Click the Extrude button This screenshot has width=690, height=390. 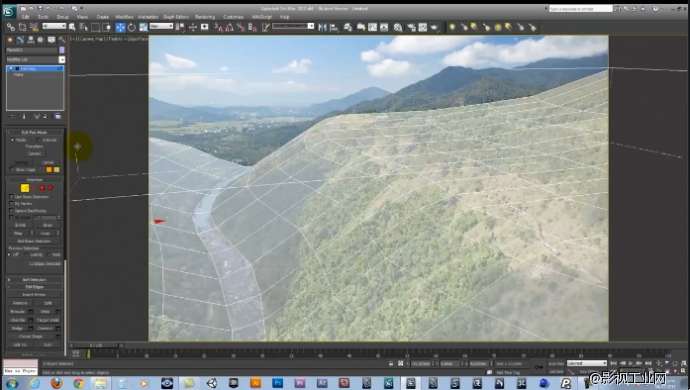point(18,311)
